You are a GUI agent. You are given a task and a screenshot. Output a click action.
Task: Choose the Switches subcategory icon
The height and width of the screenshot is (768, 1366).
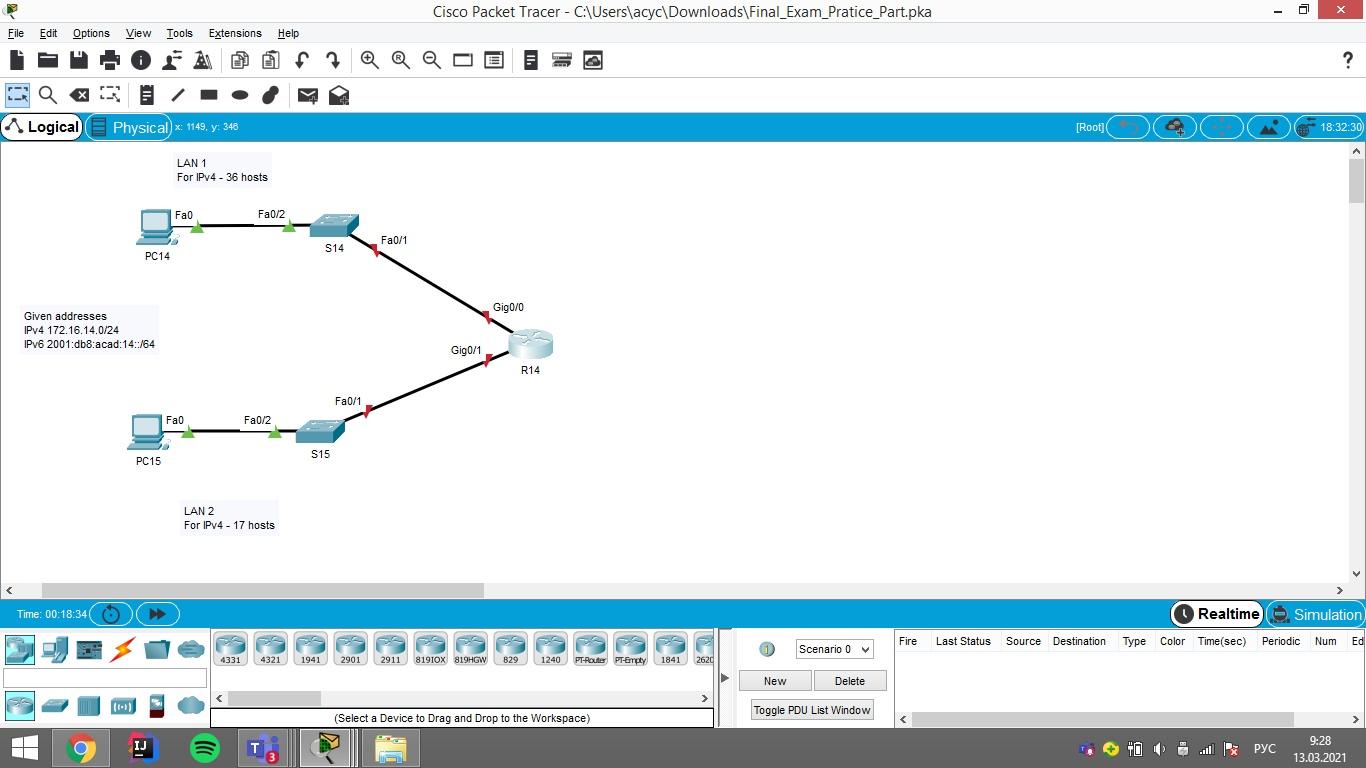click(55, 705)
